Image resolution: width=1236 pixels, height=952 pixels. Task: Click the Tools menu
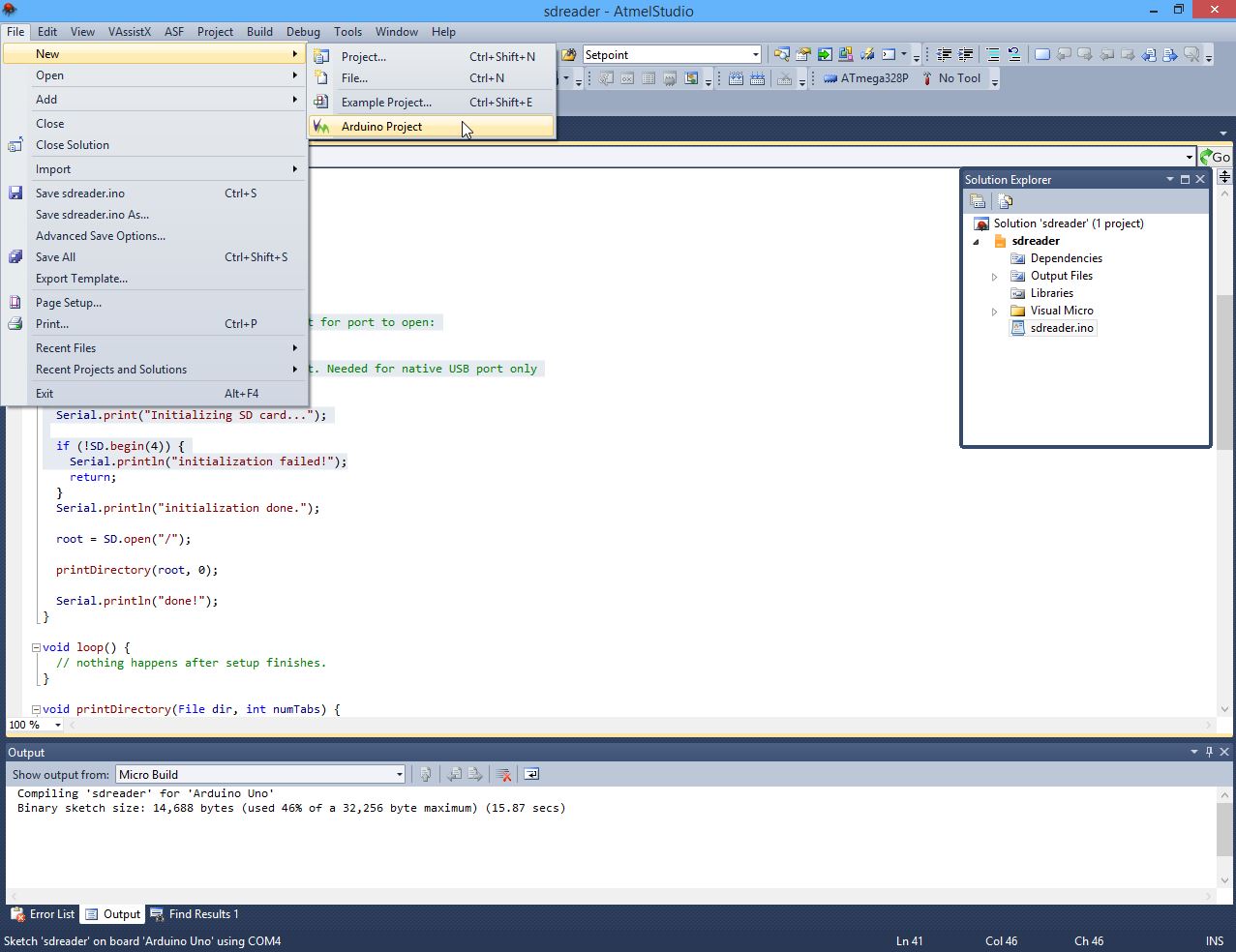(347, 31)
